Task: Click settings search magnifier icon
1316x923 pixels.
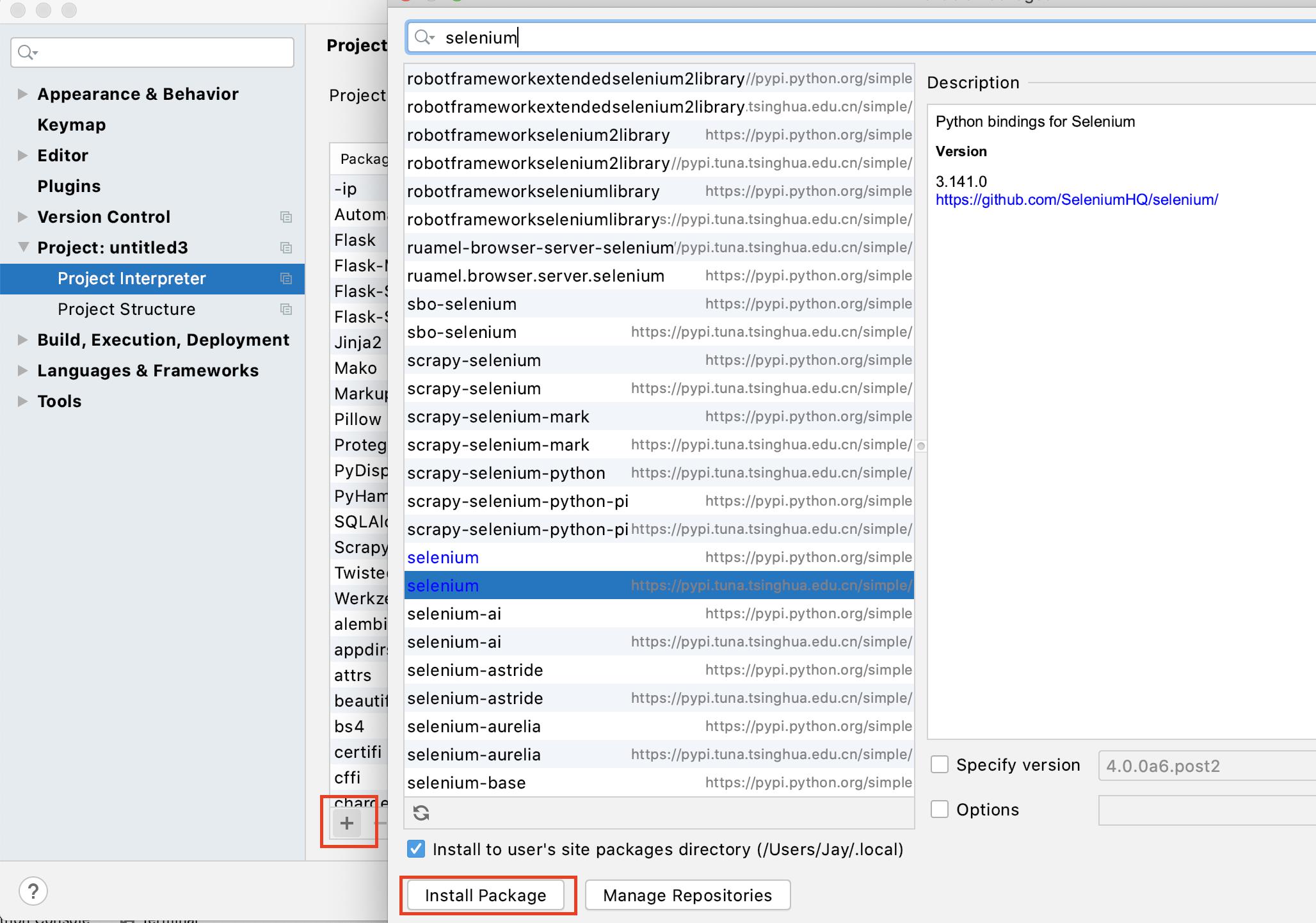Action: point(28,52)
